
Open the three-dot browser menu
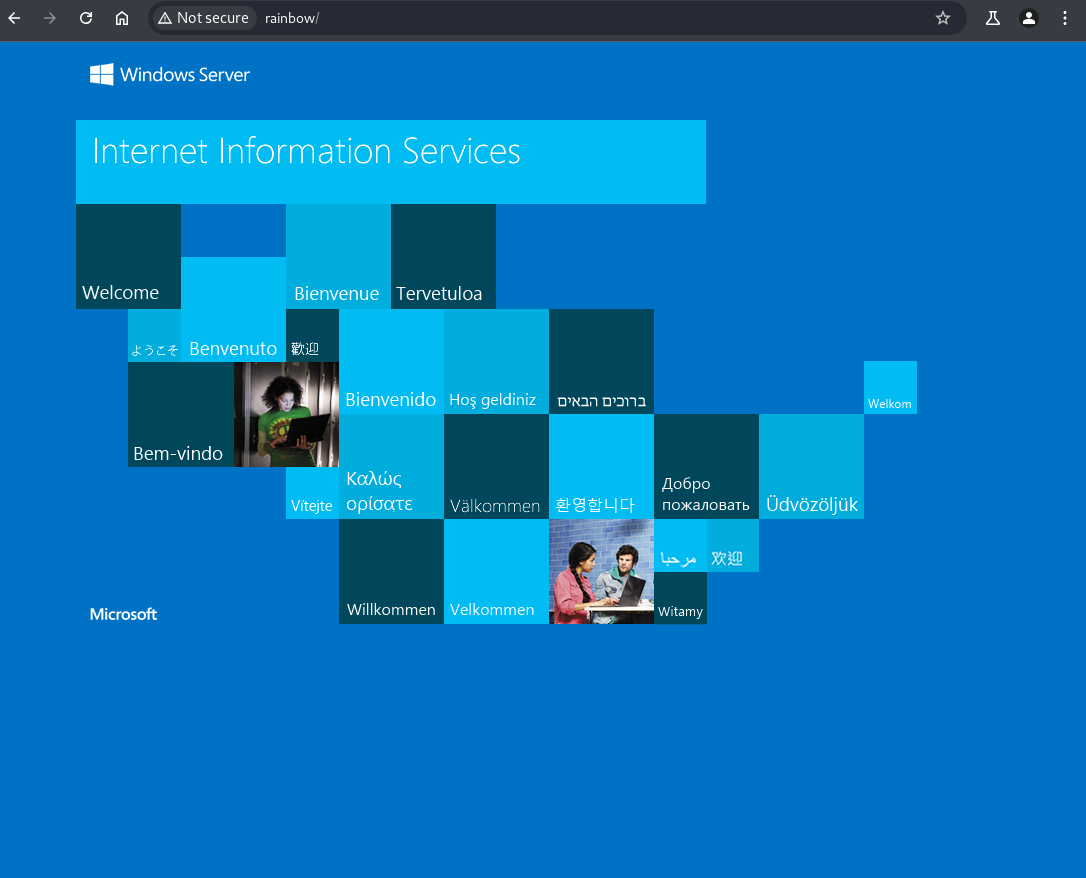click(x=1065, y=18)
